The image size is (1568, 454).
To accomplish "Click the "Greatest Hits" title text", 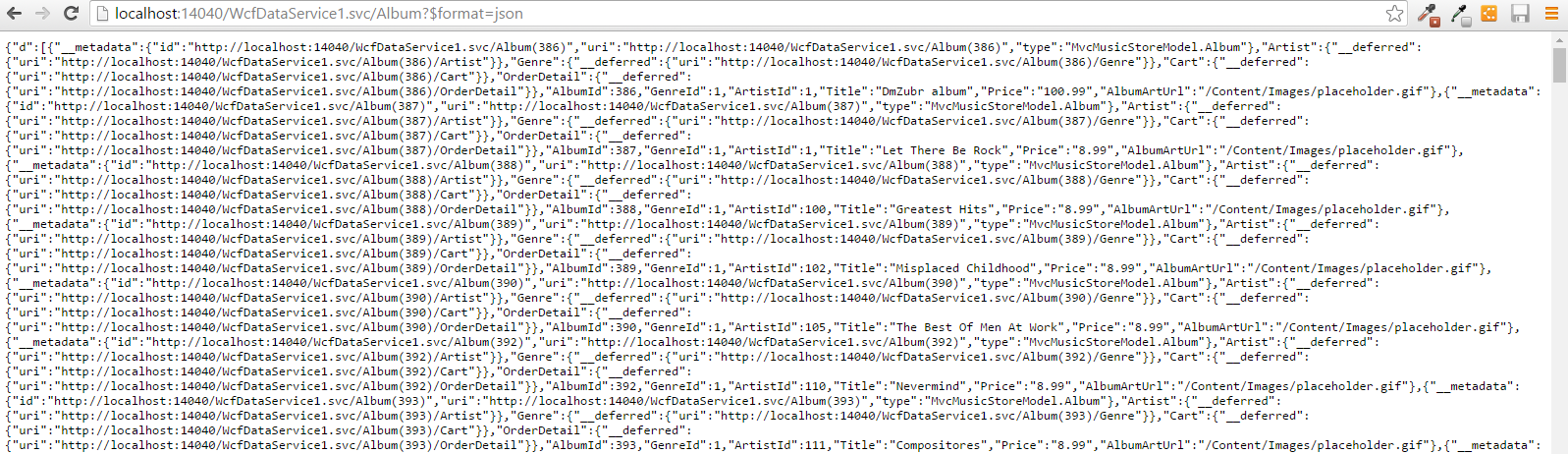I will 943,209.
